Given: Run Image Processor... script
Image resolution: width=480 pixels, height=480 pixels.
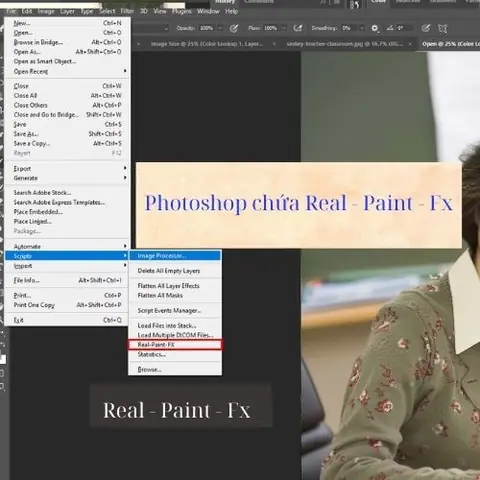Looking at the screenshot, I should (175, 256).
